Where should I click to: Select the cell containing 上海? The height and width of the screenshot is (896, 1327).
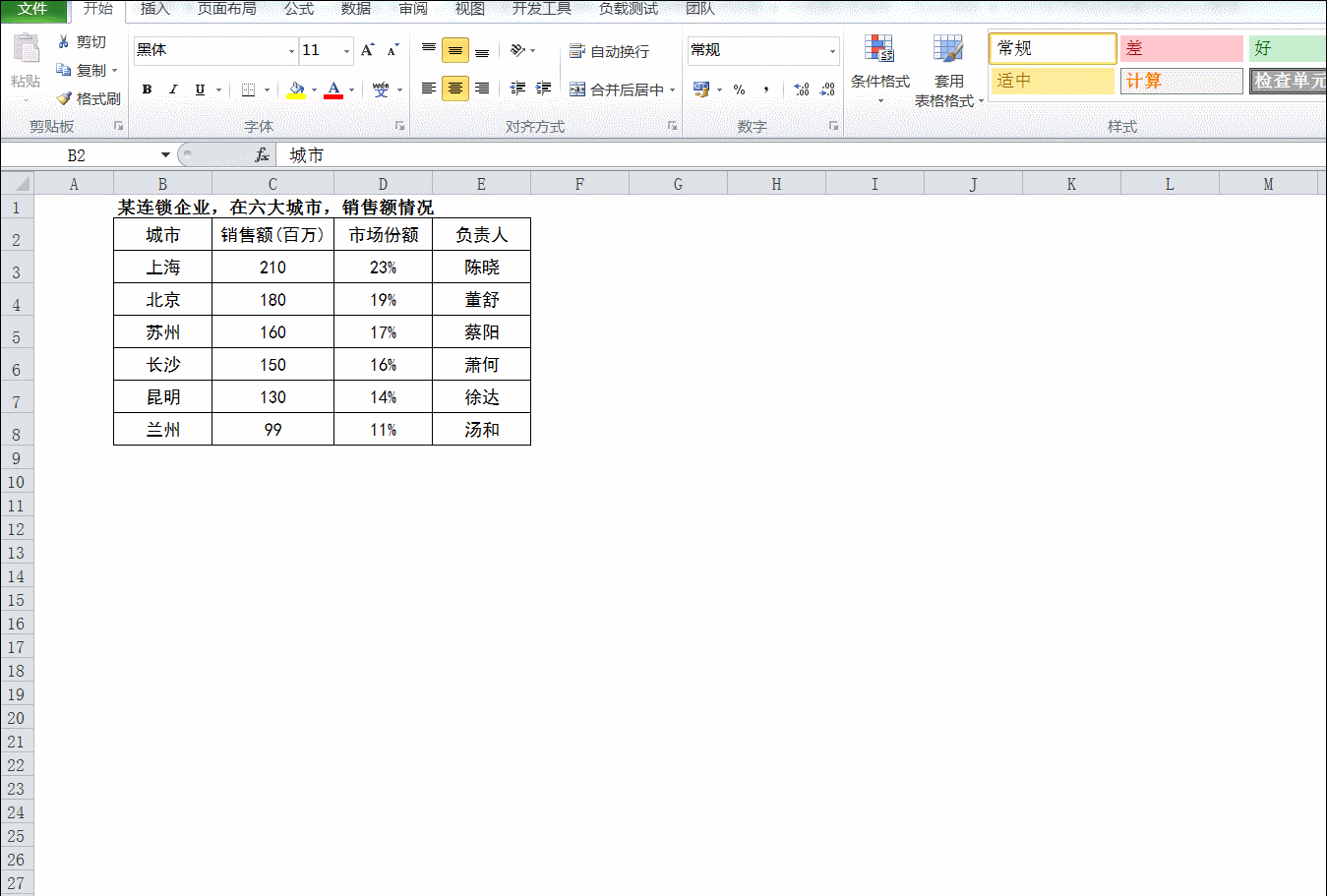162,268
